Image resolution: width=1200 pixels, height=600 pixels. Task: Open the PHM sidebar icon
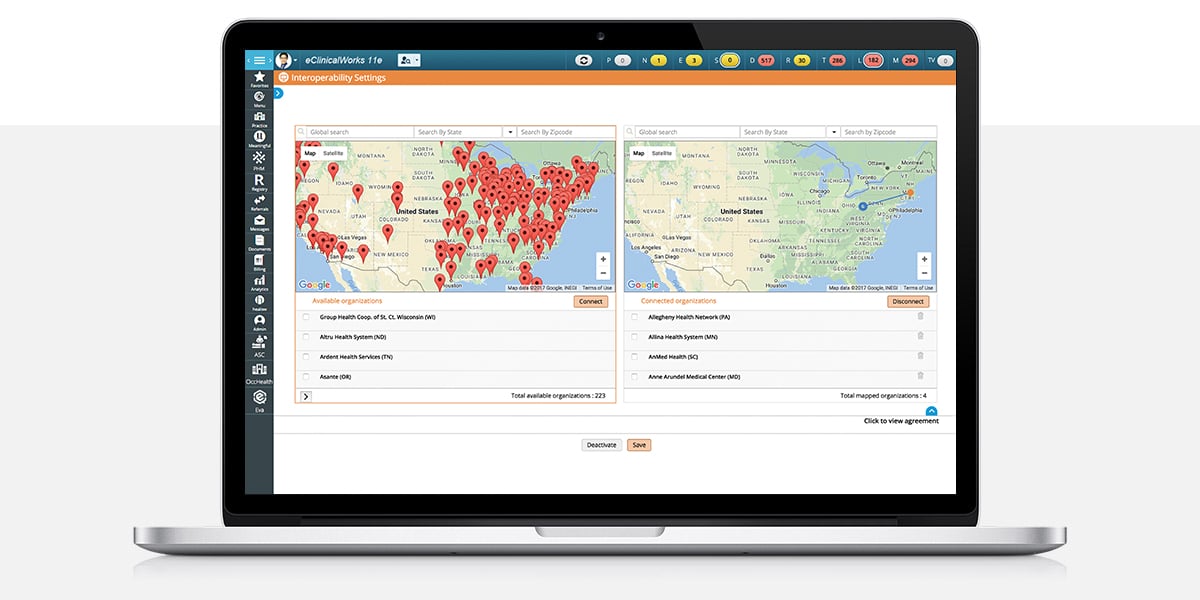(259, 161)
